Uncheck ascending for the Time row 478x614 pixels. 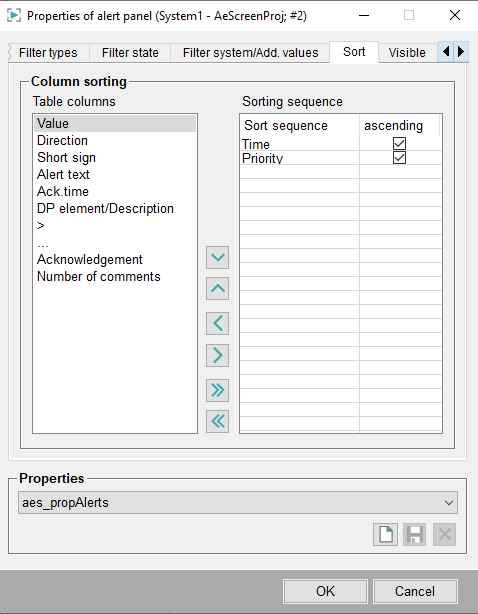(x=399, y=143)
